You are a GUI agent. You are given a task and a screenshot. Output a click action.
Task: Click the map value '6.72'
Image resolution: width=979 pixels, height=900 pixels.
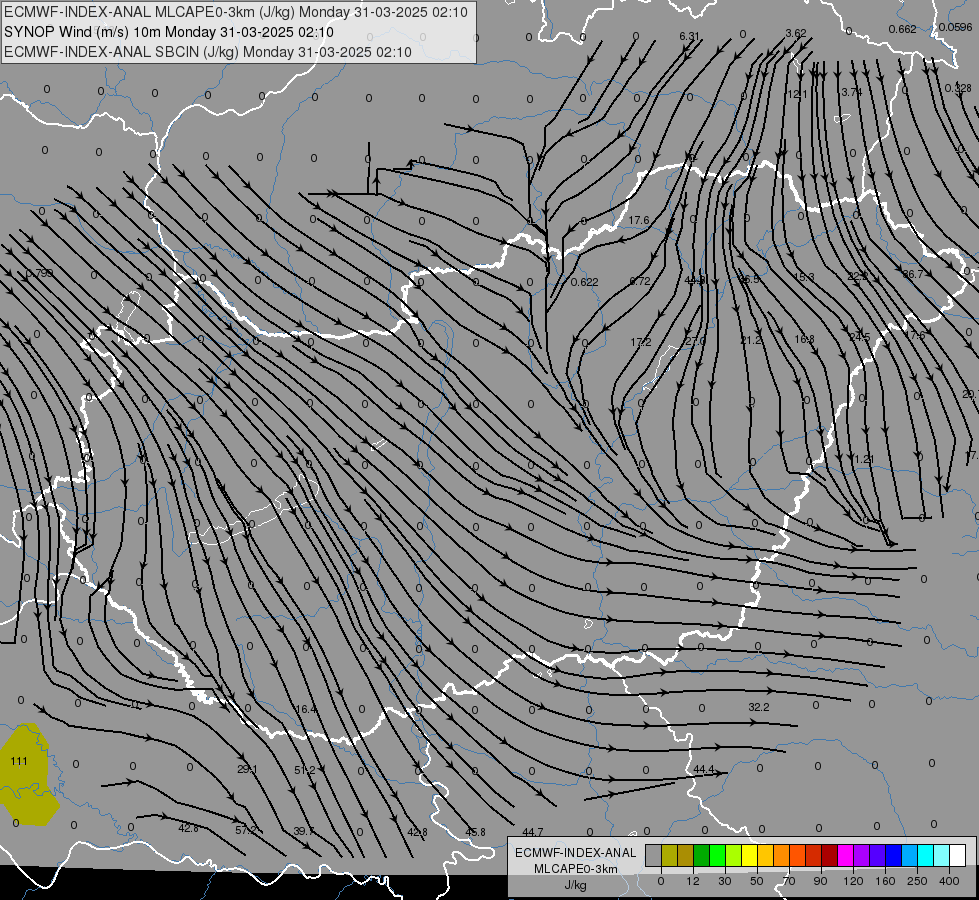pos(640,281)
